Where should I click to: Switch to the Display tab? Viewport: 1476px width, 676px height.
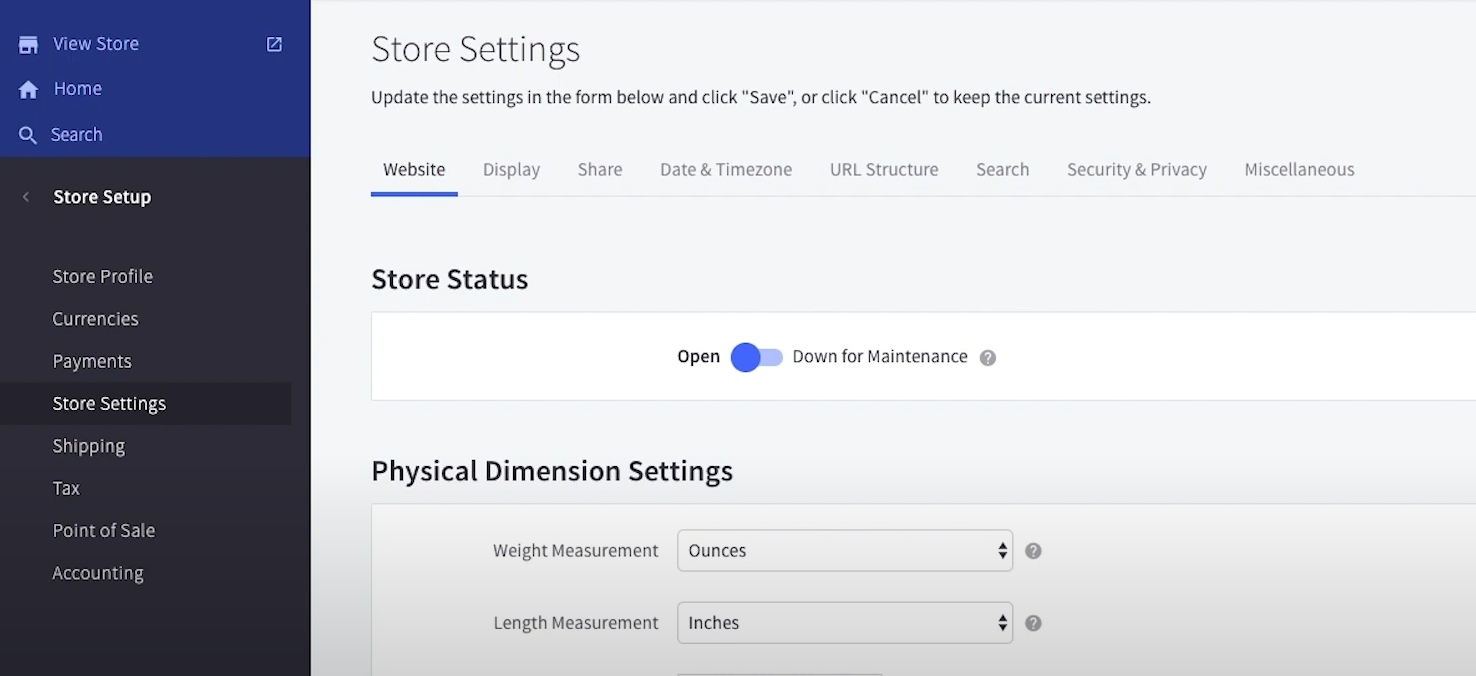point(511,170)
